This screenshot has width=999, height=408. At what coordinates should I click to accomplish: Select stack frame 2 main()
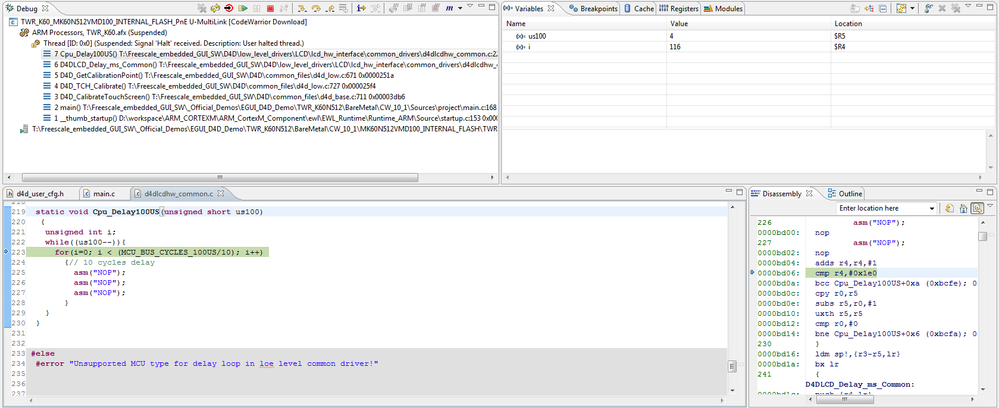point(270,107)
